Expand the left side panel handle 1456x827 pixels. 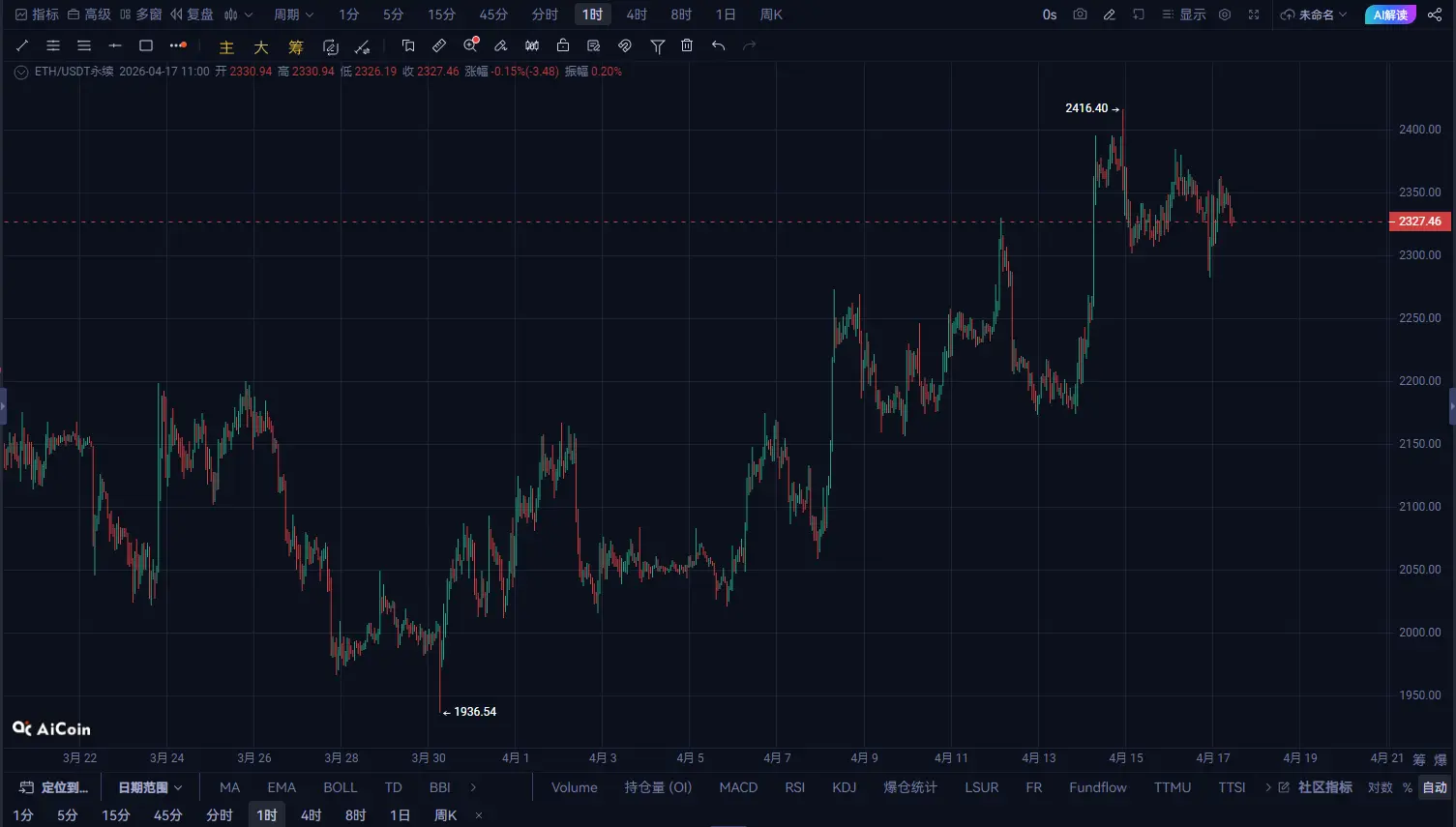pos(3,406)
